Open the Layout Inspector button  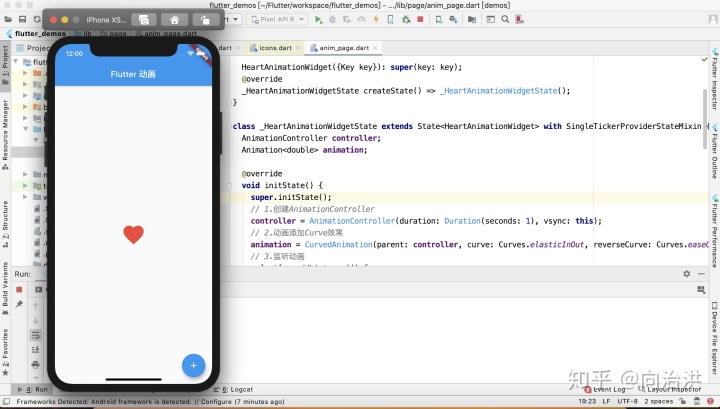tap(670, 389)
